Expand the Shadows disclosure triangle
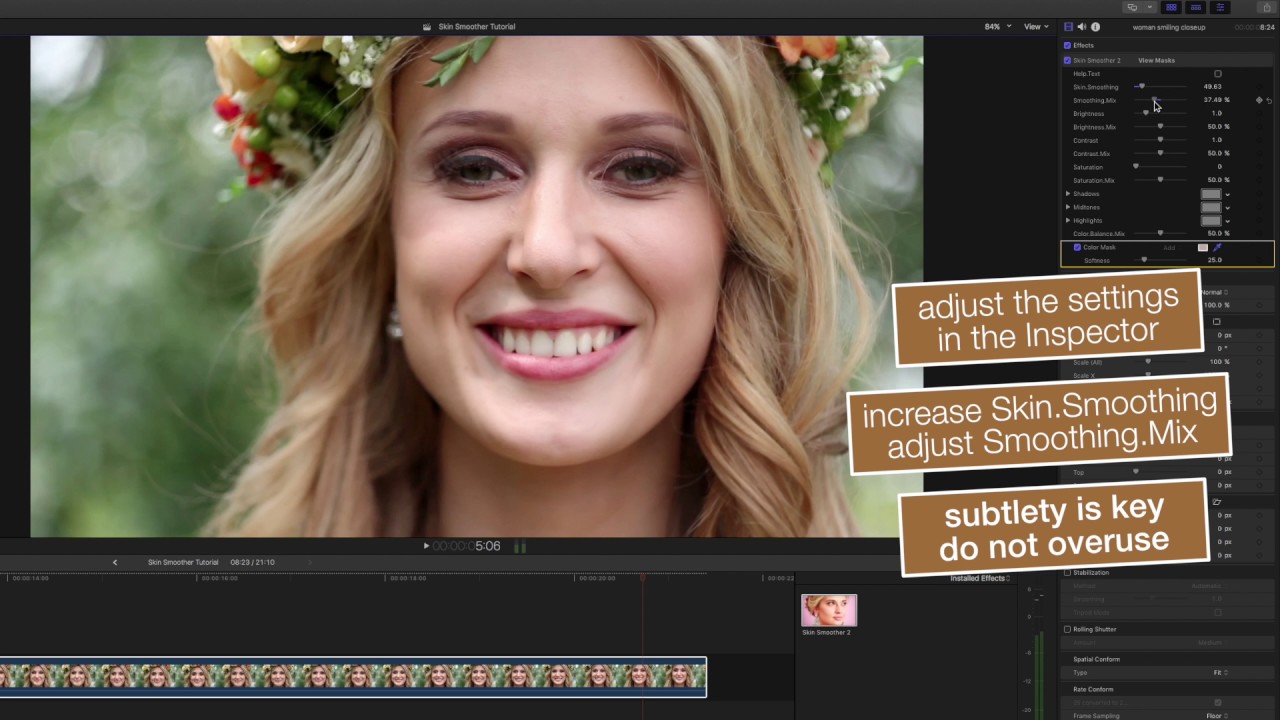This screenshot has width=1280, height=720. coord(1068,193)
